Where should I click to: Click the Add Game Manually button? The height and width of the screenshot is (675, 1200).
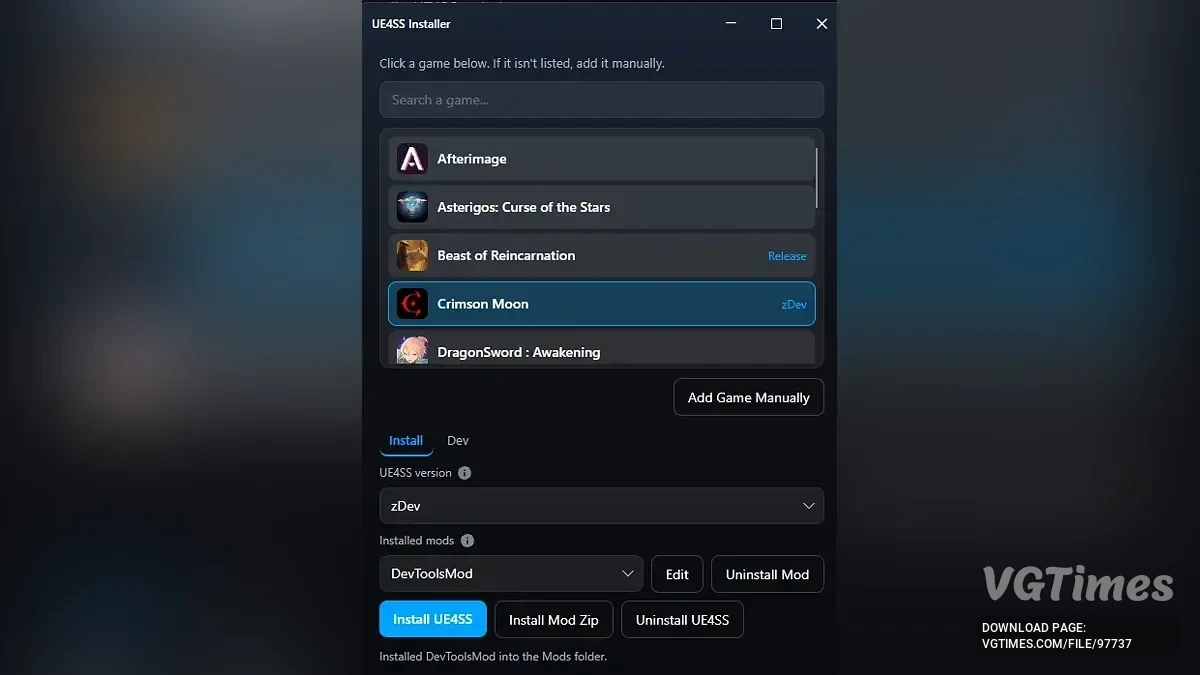pyautogui.click(x=749, y=397)
